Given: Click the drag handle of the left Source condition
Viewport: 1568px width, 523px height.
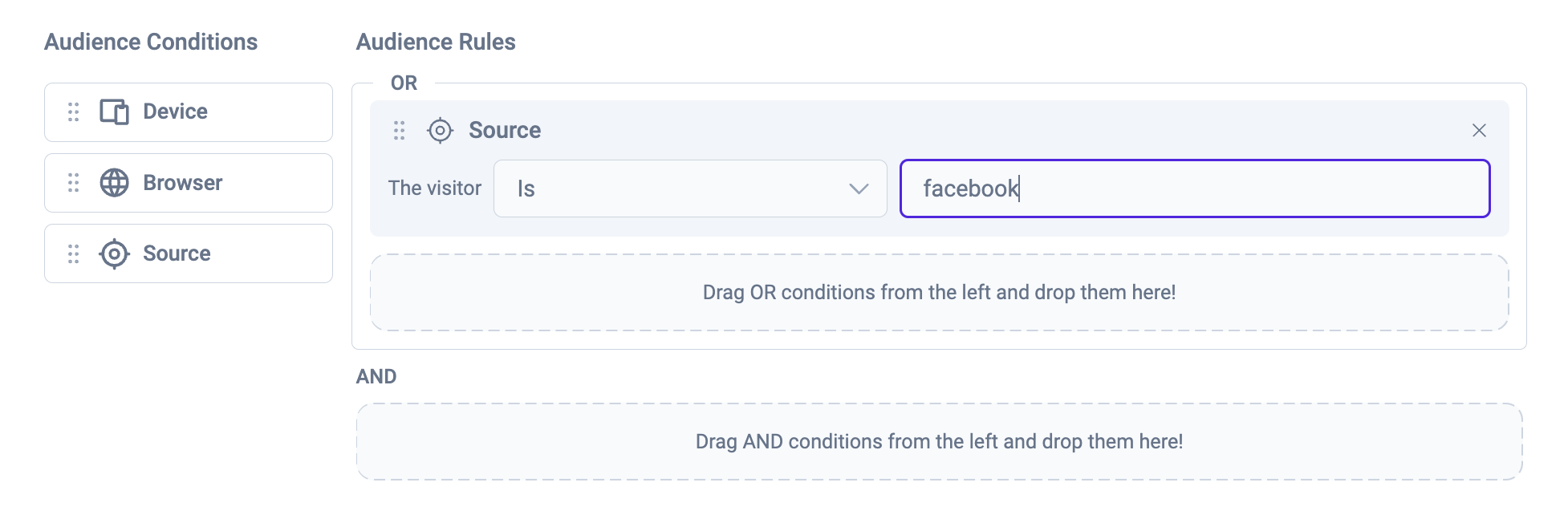Looking at the screenshot, I should 74,253.
